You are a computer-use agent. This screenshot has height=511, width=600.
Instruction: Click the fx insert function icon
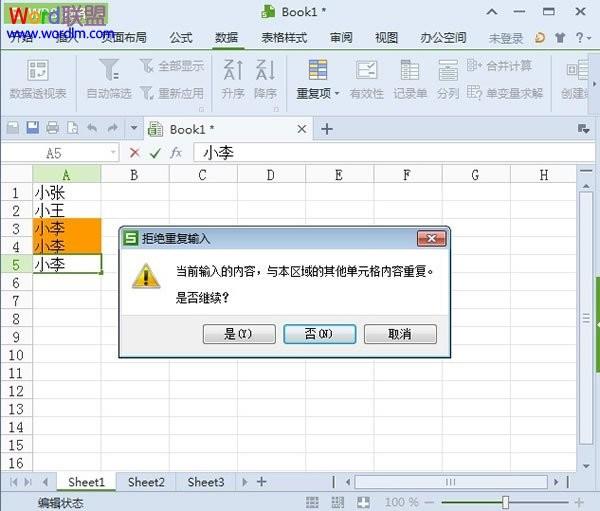176,153
